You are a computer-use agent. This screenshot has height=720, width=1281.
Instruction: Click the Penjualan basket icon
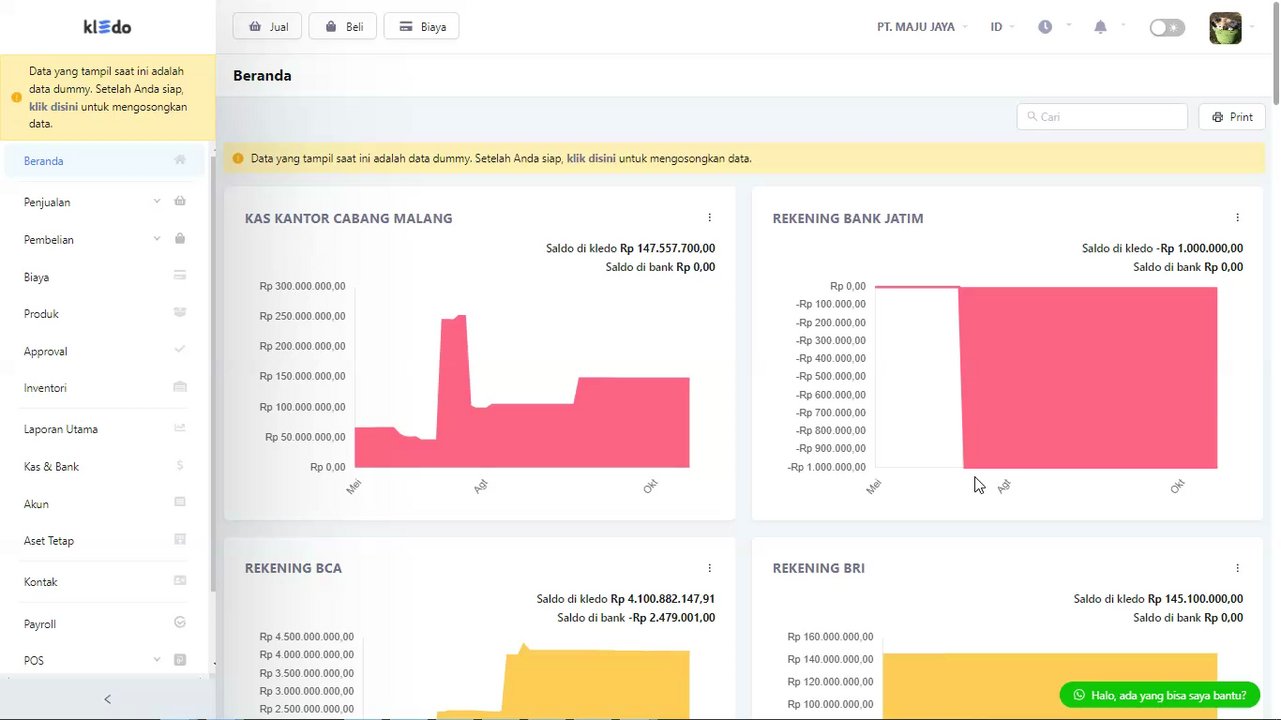tap(180, 201)
